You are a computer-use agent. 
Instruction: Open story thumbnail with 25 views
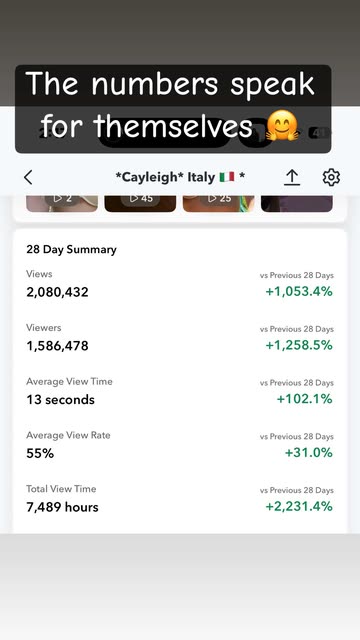pos(218,203)
